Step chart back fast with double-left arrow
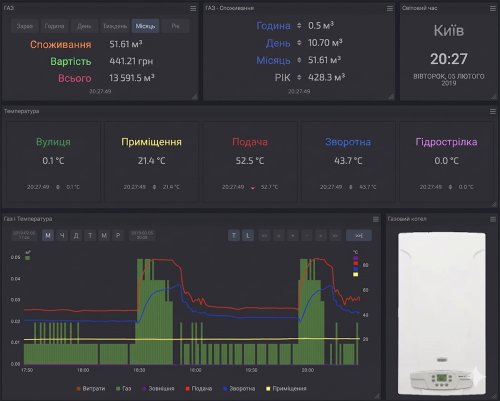Image resolution: width=500 pixels, height=401 pixels. click(264, 236)
